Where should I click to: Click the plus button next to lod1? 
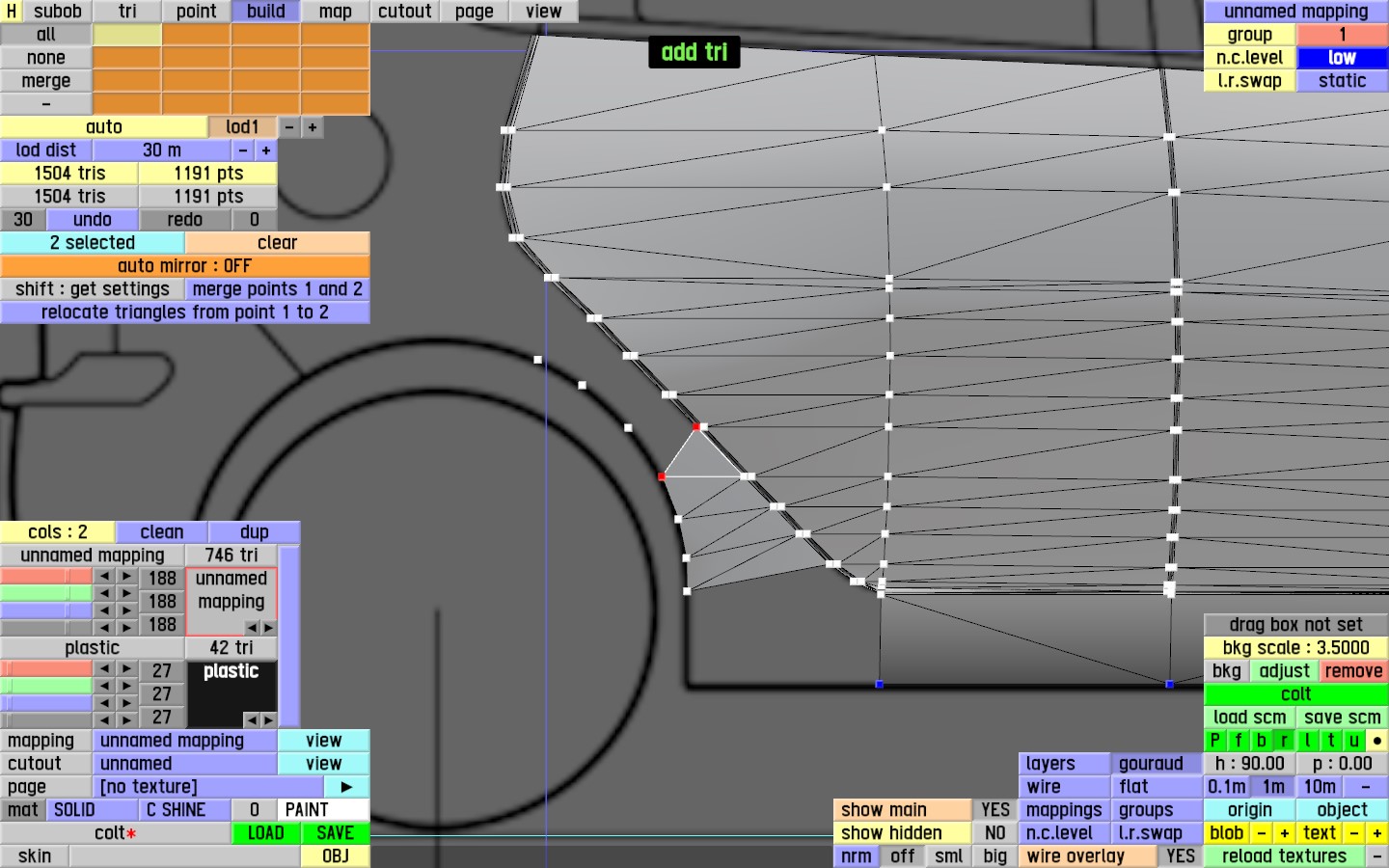coord(313,127)
